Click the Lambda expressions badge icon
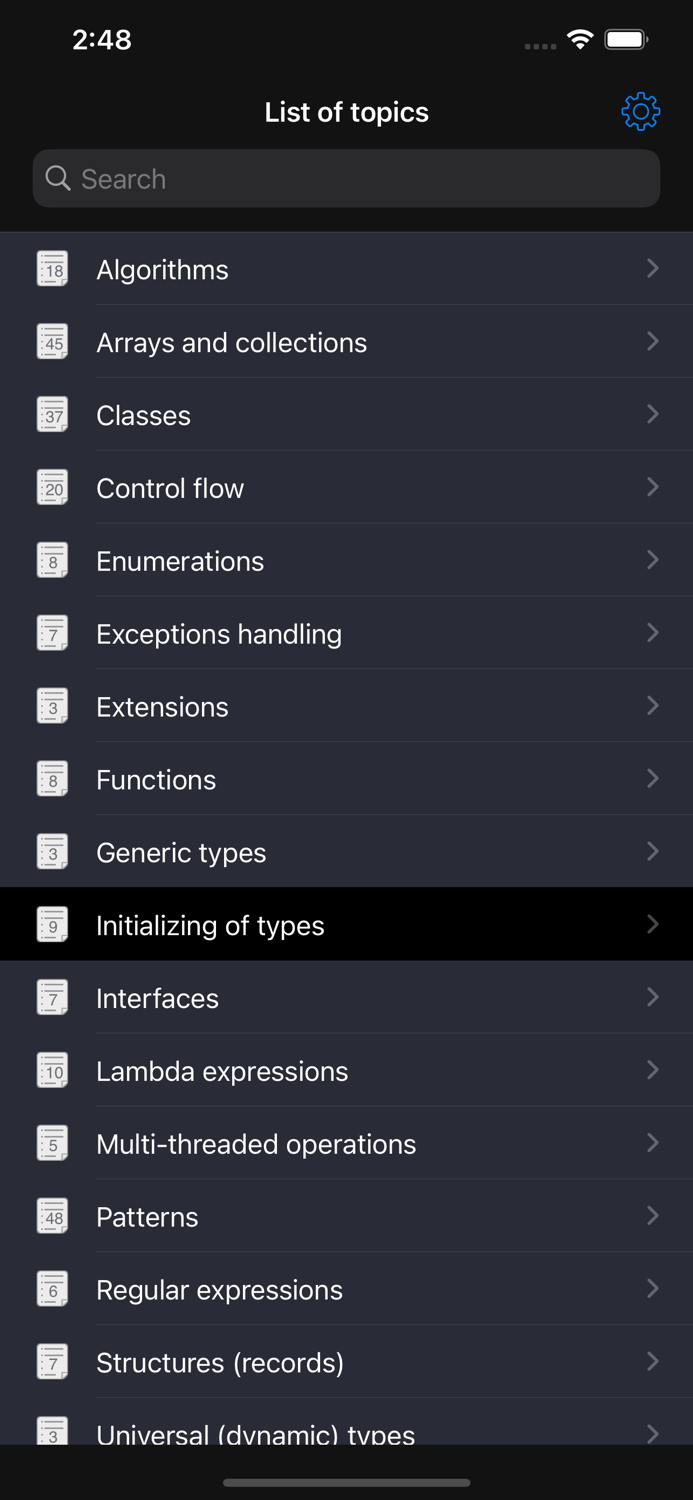The height and width of the screenshot is (1500, 693). tap(52, 1070)
